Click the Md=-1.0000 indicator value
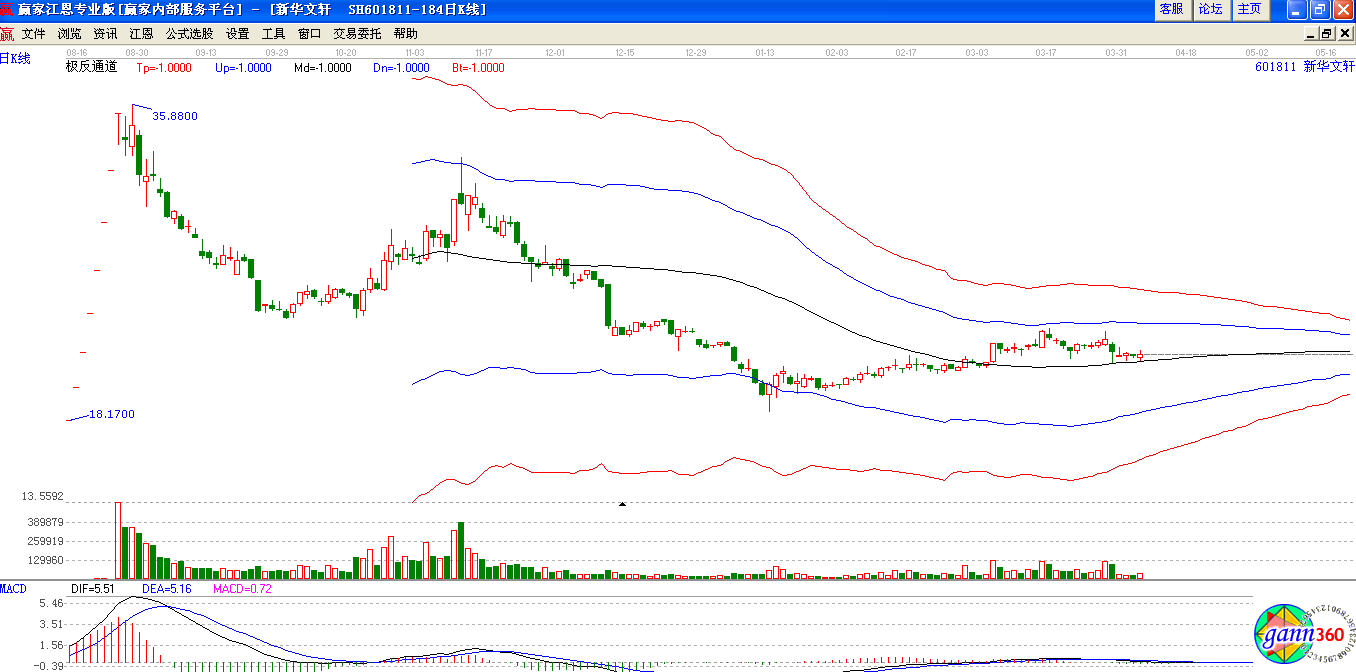Image resolution: width=1356 pixels, height=672 pixels. pyautogui.click(x=322, y=68)
